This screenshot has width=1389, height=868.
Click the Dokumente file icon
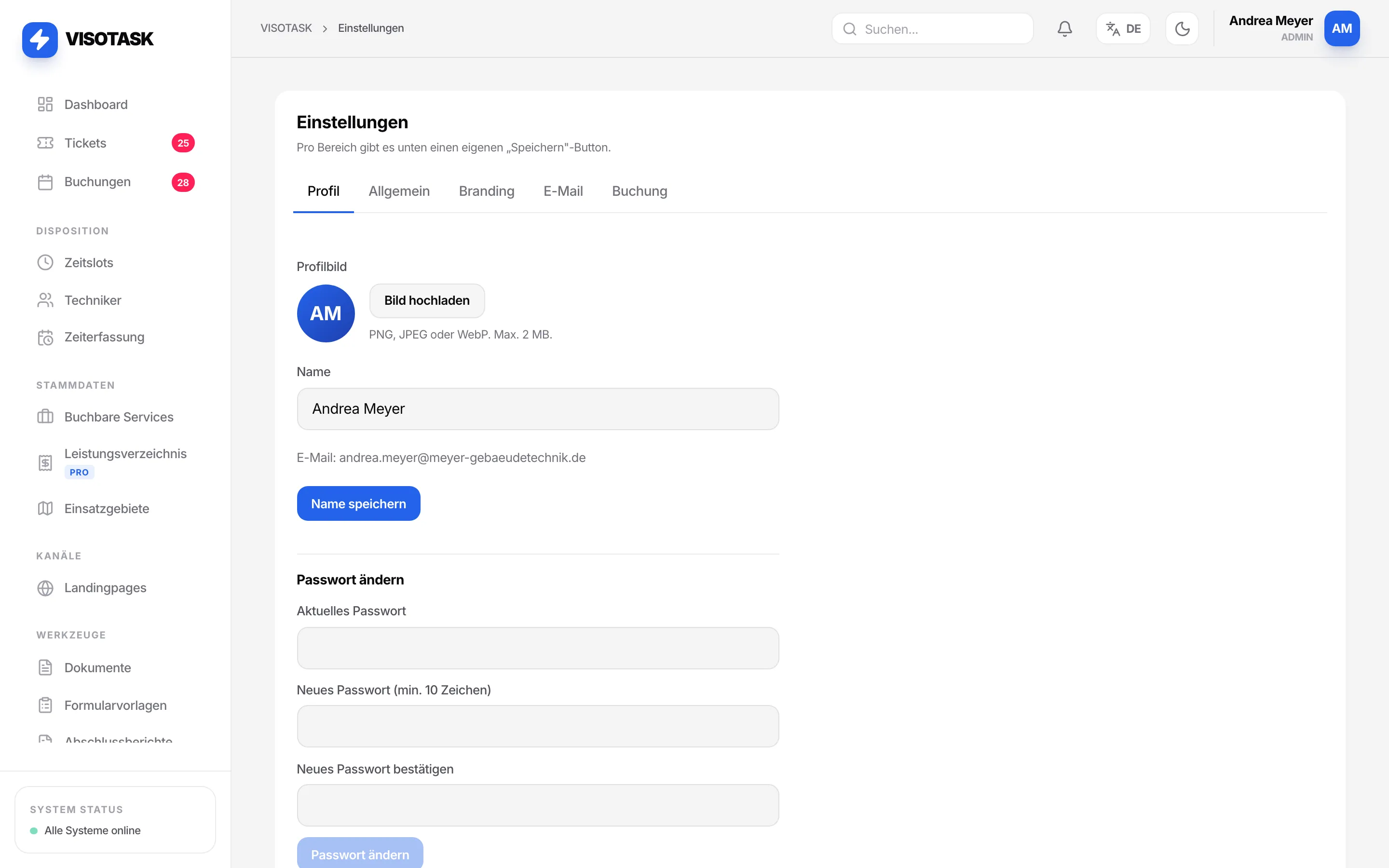pos(45,668)
